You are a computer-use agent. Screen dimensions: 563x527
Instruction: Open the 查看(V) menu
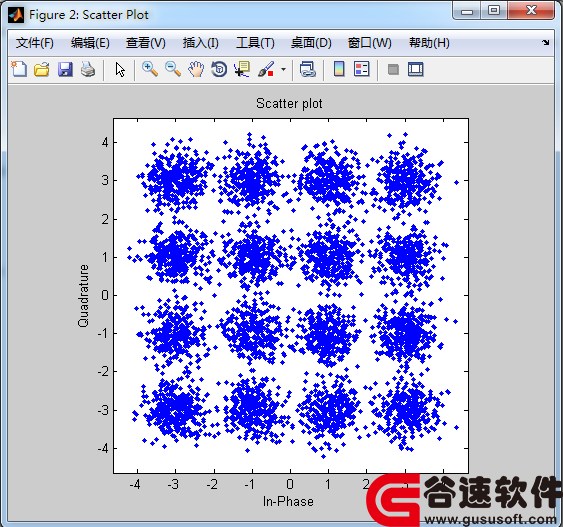tap(146, 43)
